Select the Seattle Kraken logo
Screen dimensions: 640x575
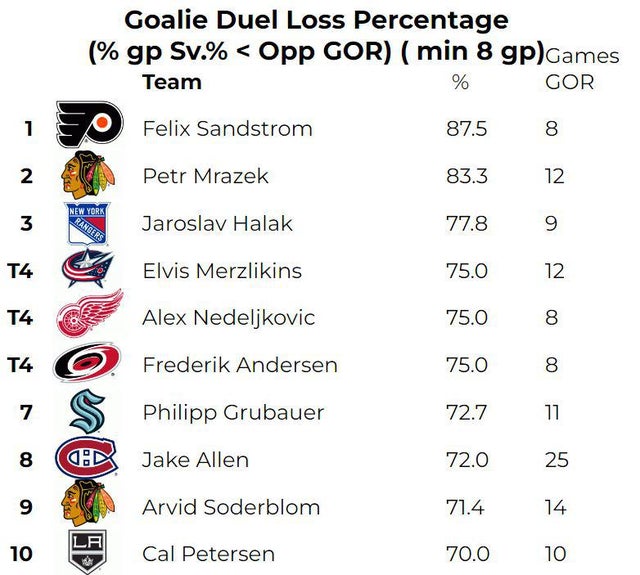pos(88,411)
